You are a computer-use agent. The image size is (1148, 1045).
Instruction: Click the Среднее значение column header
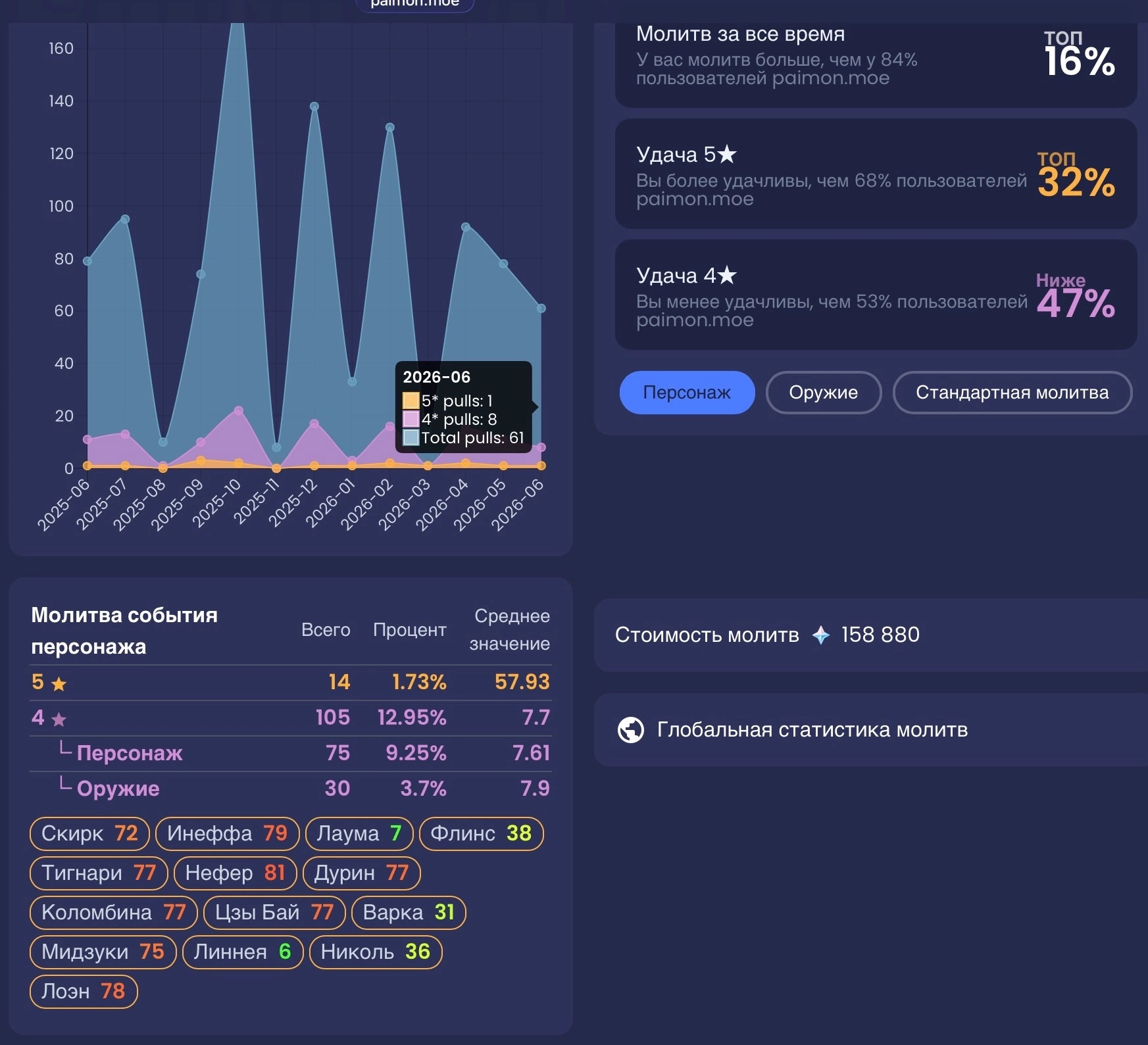(x=510, y=630)
